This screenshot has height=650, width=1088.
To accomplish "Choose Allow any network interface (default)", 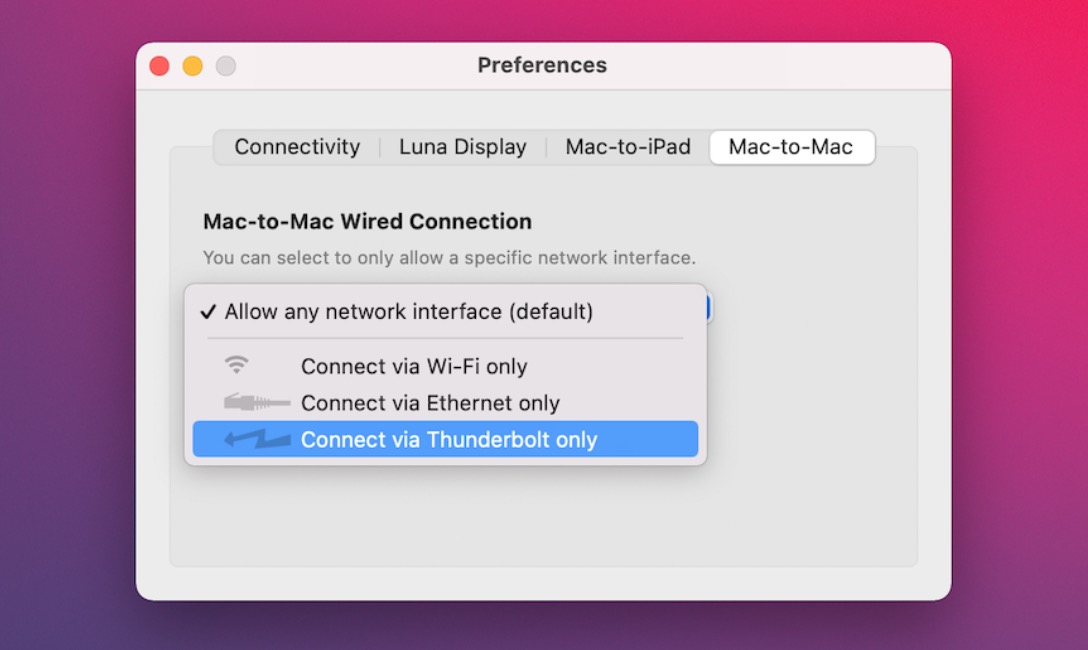I will (x=408, y=312).
